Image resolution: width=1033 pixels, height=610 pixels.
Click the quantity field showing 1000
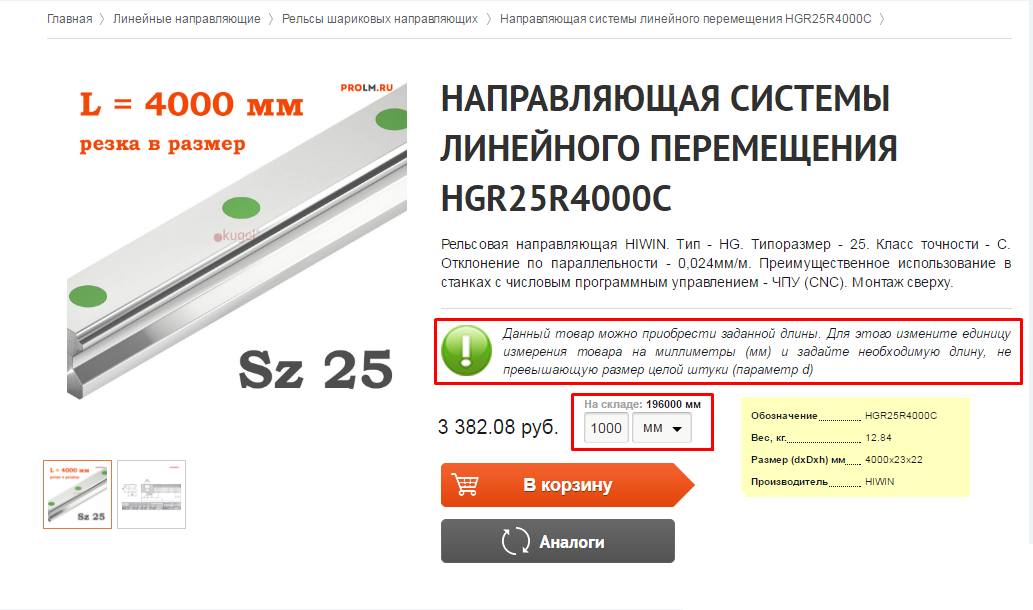pos(606,428)
